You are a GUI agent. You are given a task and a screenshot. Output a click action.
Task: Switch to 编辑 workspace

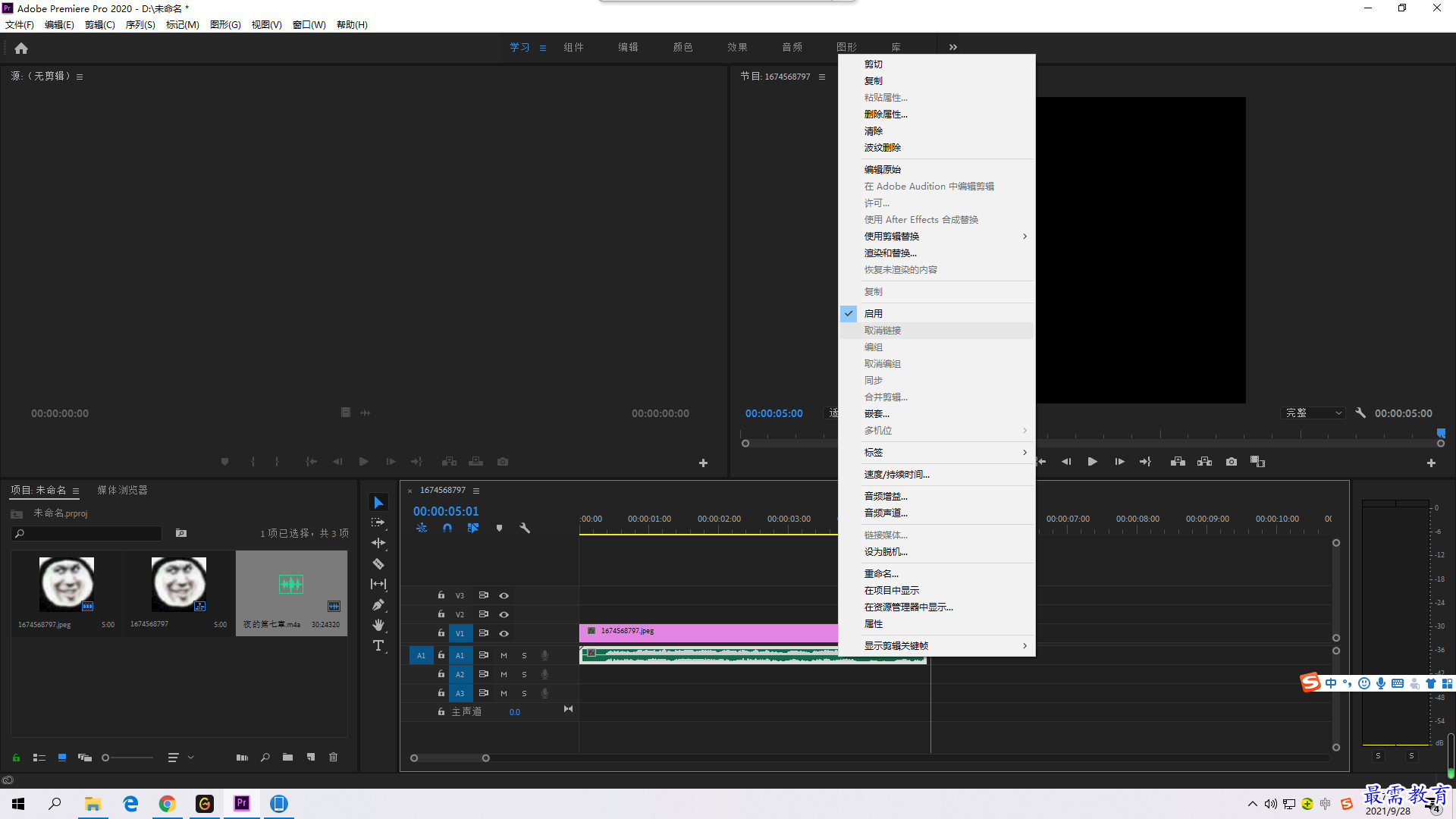(x=628, y=47)
